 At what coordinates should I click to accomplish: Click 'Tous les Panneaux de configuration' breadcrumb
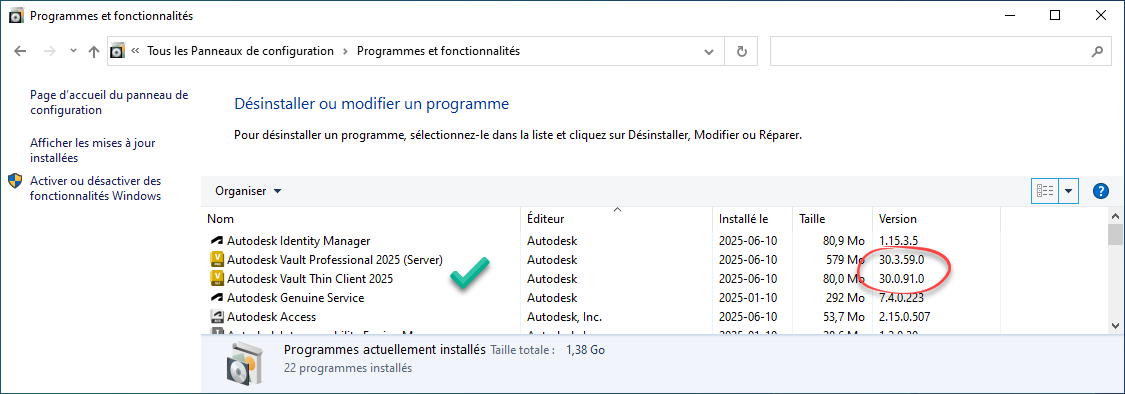[x=240, y=51]
